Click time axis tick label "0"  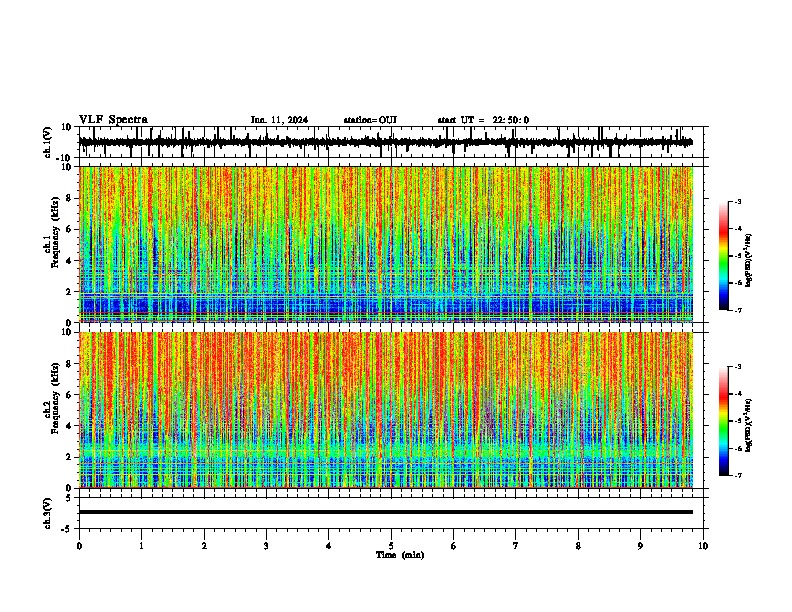[x=79, y=546]
